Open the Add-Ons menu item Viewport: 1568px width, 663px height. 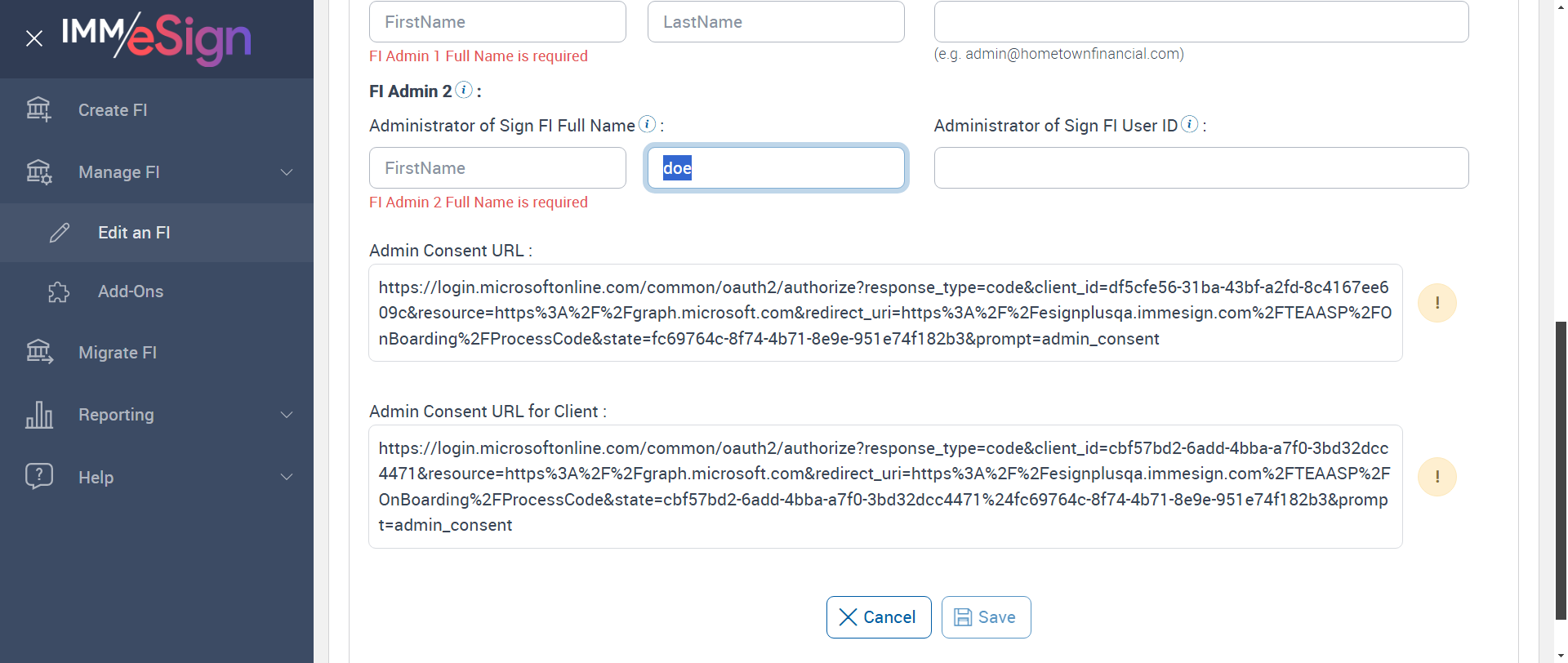pos(131,291)
